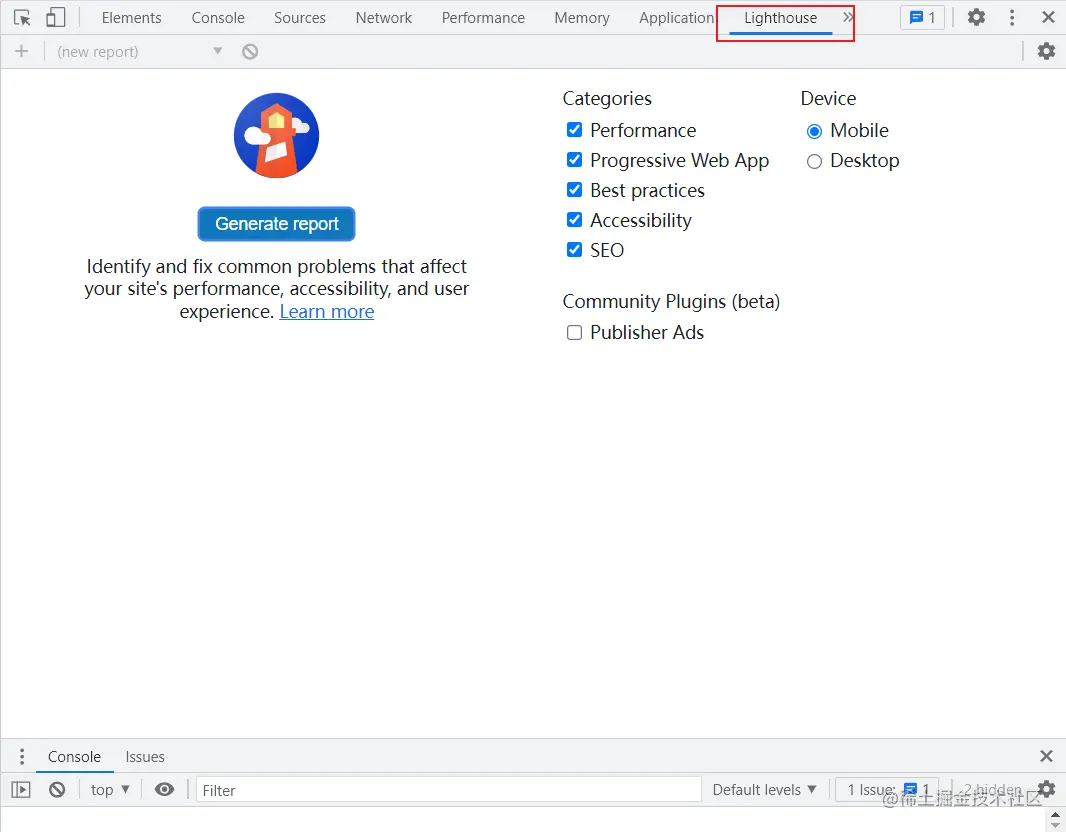Switch to the Application tab
This screenshot has height=832, width=1066.
coord(676,18)
